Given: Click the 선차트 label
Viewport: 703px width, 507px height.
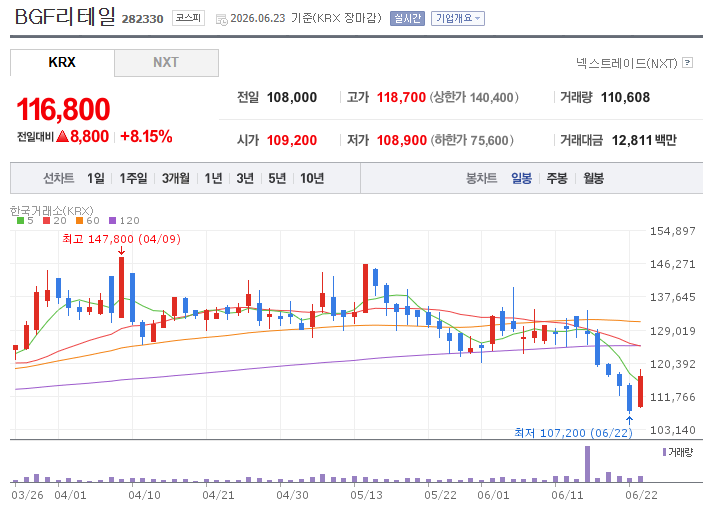Looking at the screenshot, I should 58,178.
